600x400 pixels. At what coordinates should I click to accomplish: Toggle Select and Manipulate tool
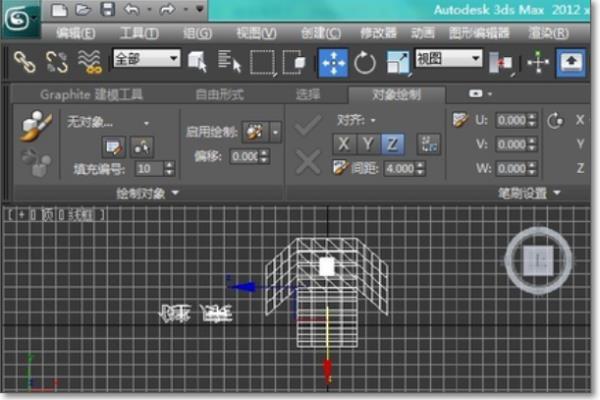[x=538, y=62]
